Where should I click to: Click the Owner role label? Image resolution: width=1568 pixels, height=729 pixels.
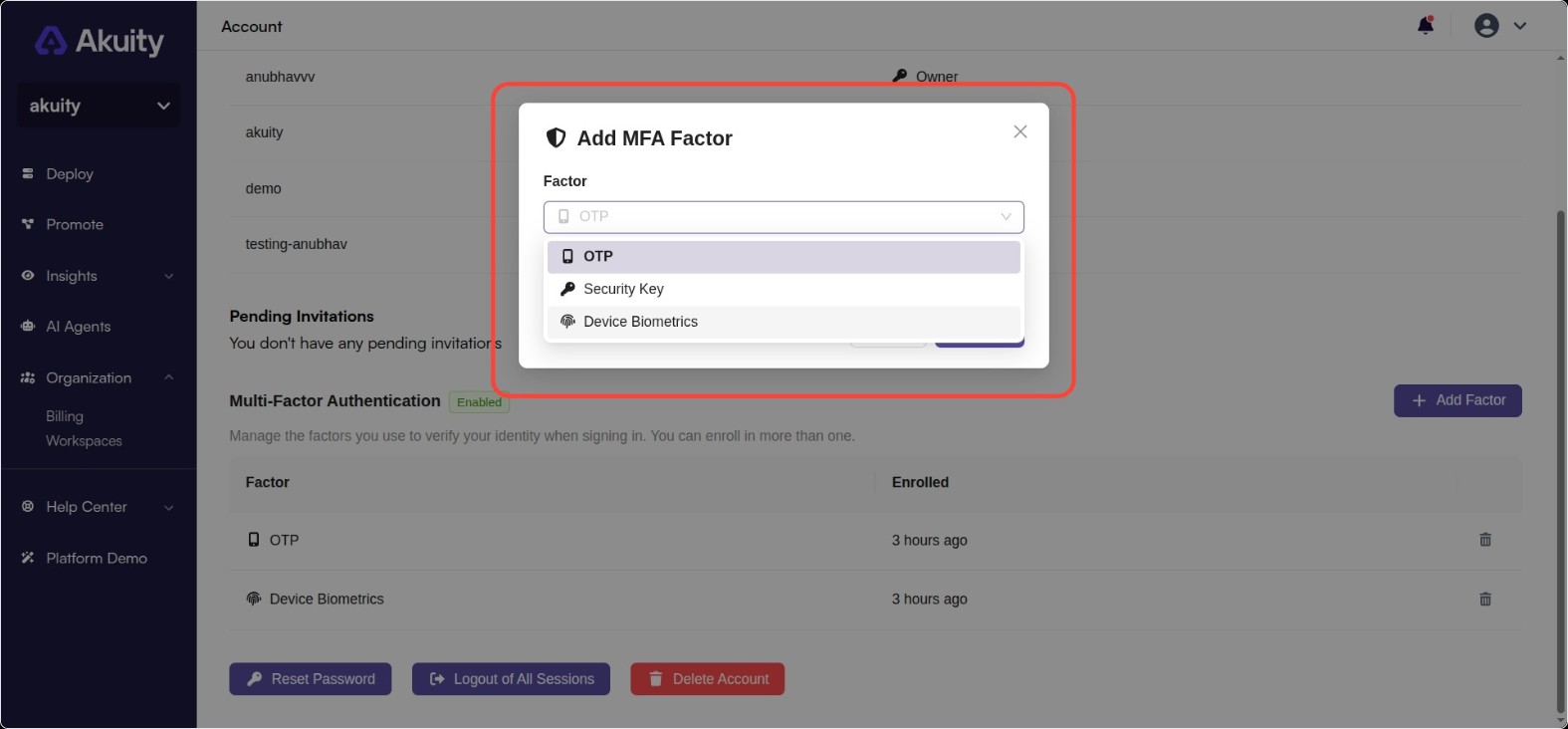[925, 77]
